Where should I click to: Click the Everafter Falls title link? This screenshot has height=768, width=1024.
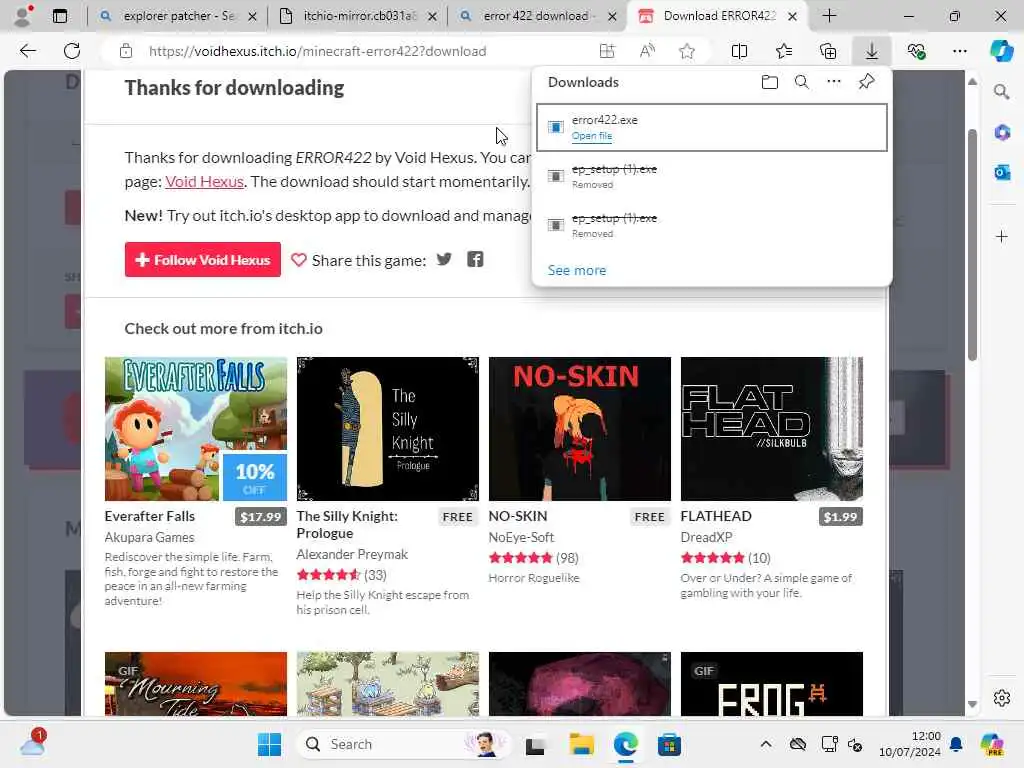click(x=150, y=516)
